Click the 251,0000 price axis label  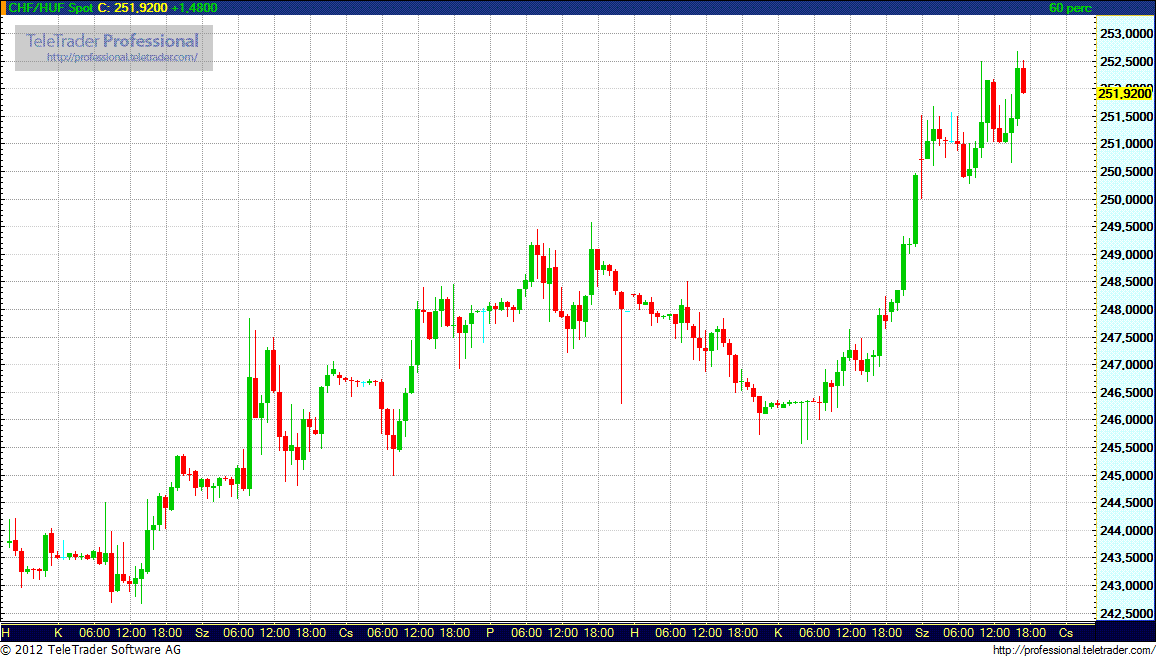[1126, 144]
